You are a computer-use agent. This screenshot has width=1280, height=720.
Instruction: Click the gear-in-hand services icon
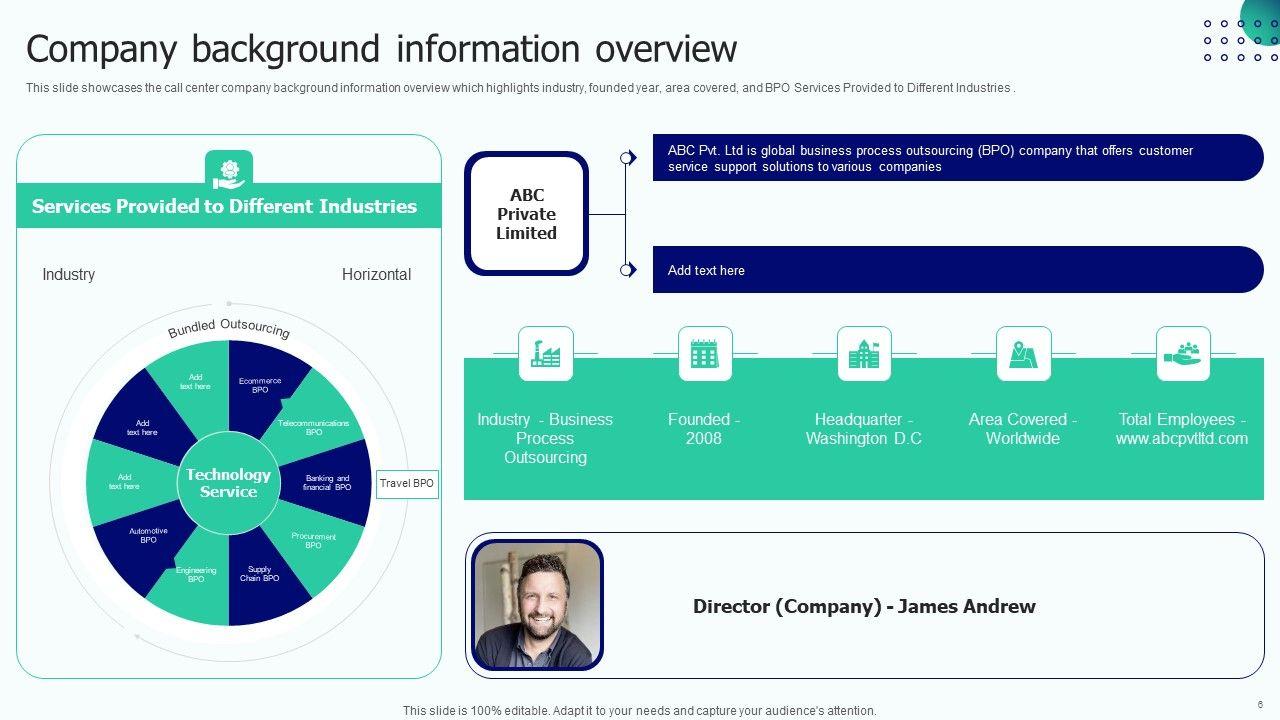pyautogui.click(x=229, y=170)
